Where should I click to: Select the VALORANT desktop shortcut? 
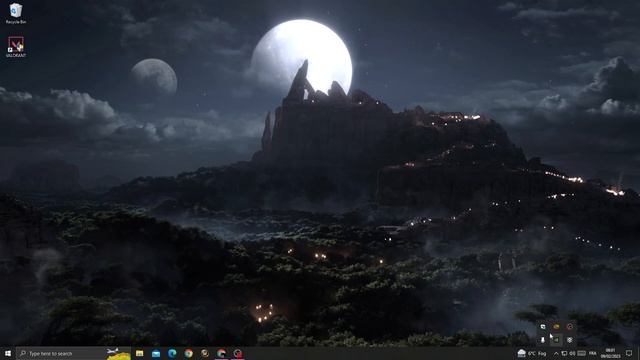[x=16, y=47]
